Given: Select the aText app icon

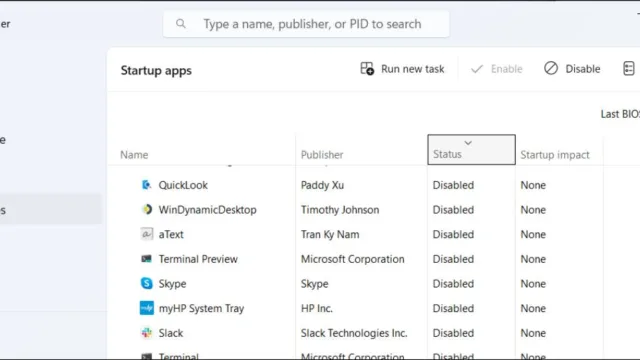Looking at the screenshot, I should pos(147,234).
